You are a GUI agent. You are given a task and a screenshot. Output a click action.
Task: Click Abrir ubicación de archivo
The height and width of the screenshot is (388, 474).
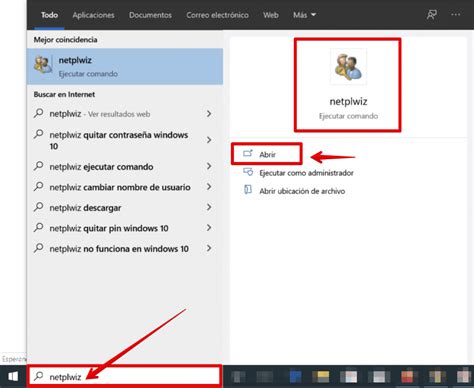[x=302, y=191]
